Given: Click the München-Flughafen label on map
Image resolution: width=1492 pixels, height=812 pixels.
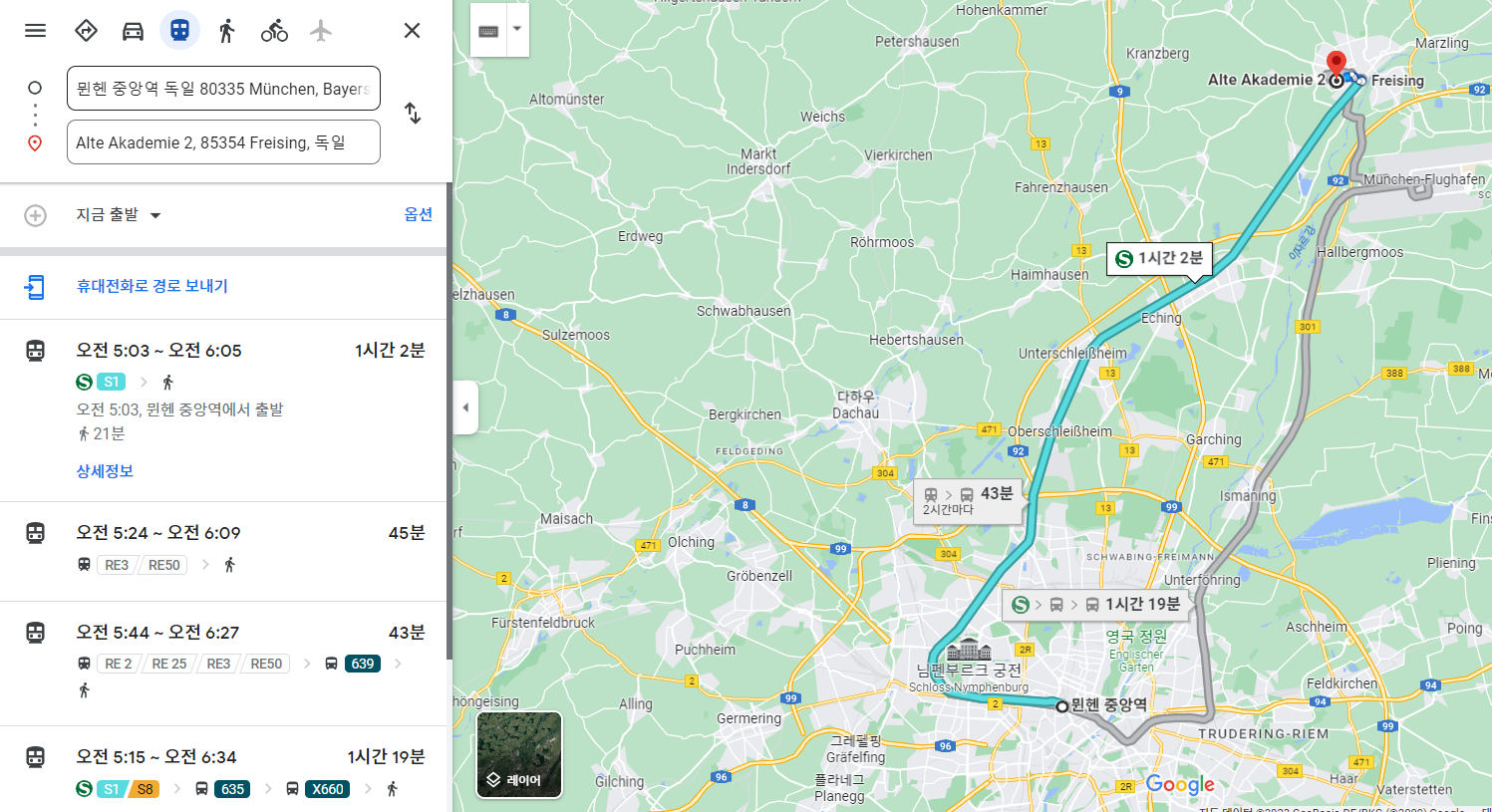Looking at the screenshot, I should pos(1423,179).
